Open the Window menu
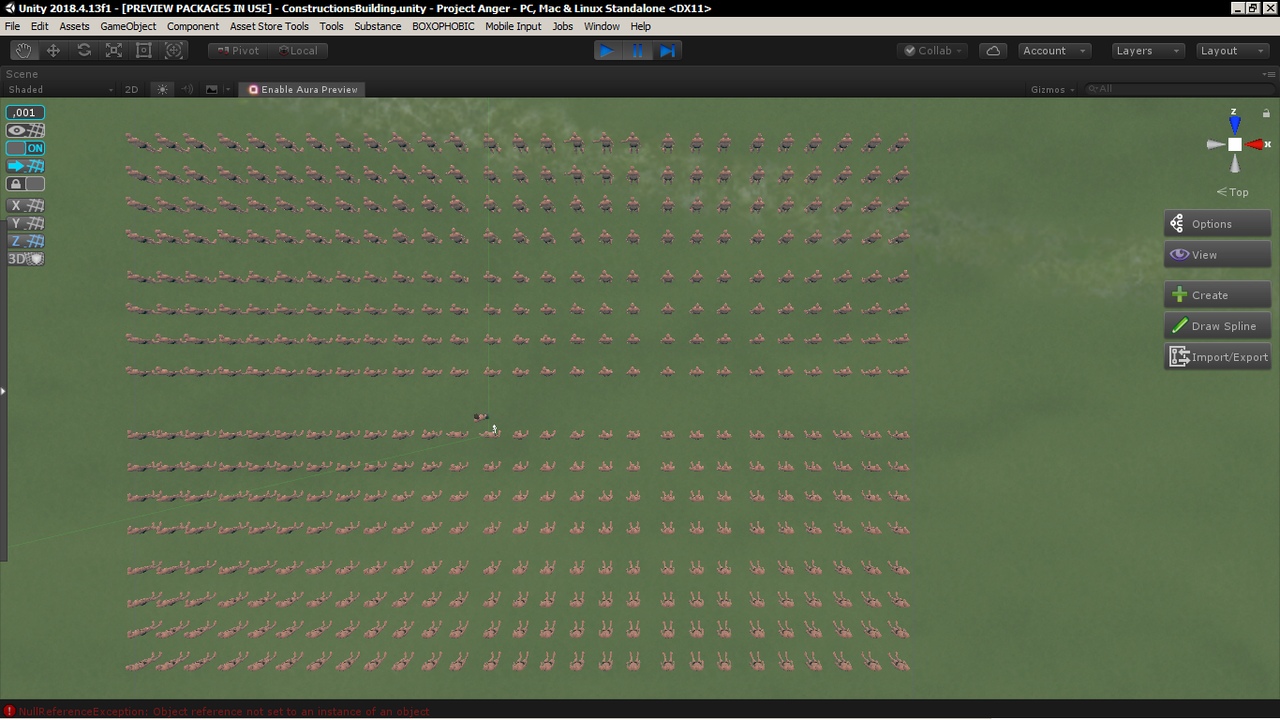This screenshot has width=1280, height=720. 601,26
